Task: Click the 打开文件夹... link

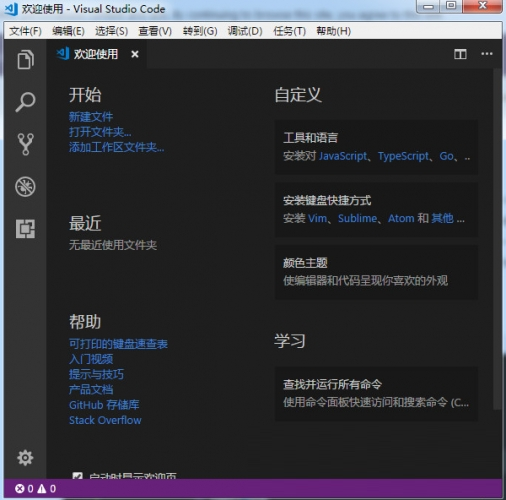Action: pyautogui.click(x=100, y=132)
